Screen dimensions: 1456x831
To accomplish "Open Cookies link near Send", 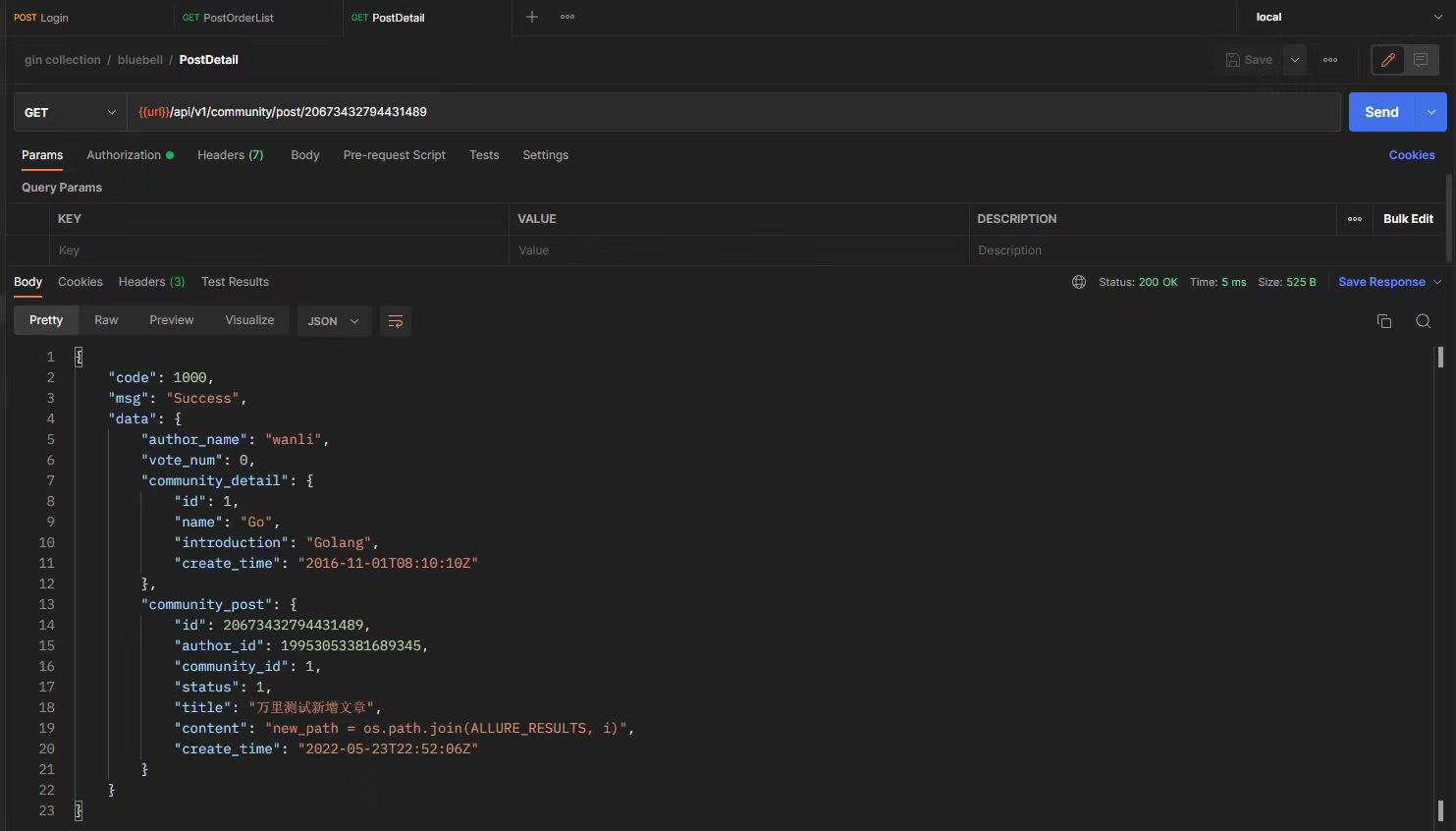I will 1412,155.
